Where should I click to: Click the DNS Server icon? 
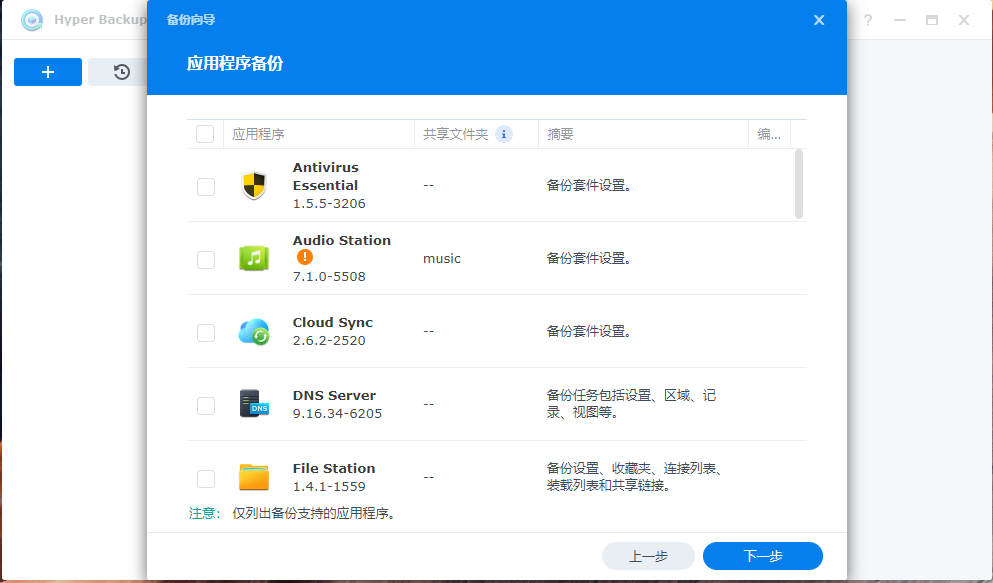(254, 404)
